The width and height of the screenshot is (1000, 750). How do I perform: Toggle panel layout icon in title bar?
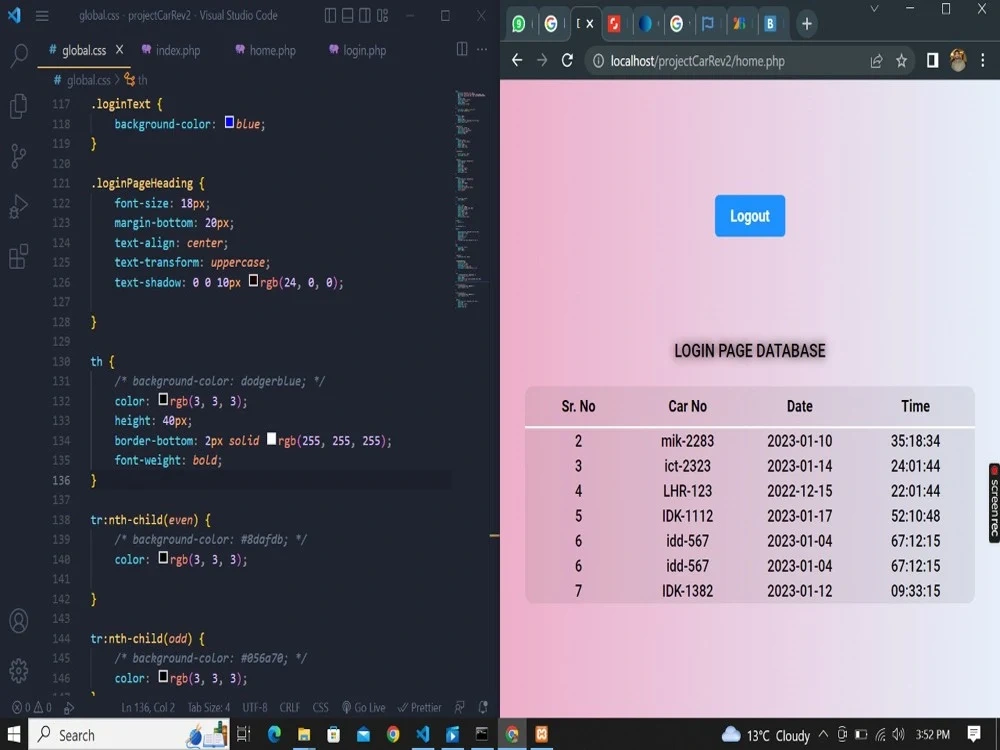348,15
